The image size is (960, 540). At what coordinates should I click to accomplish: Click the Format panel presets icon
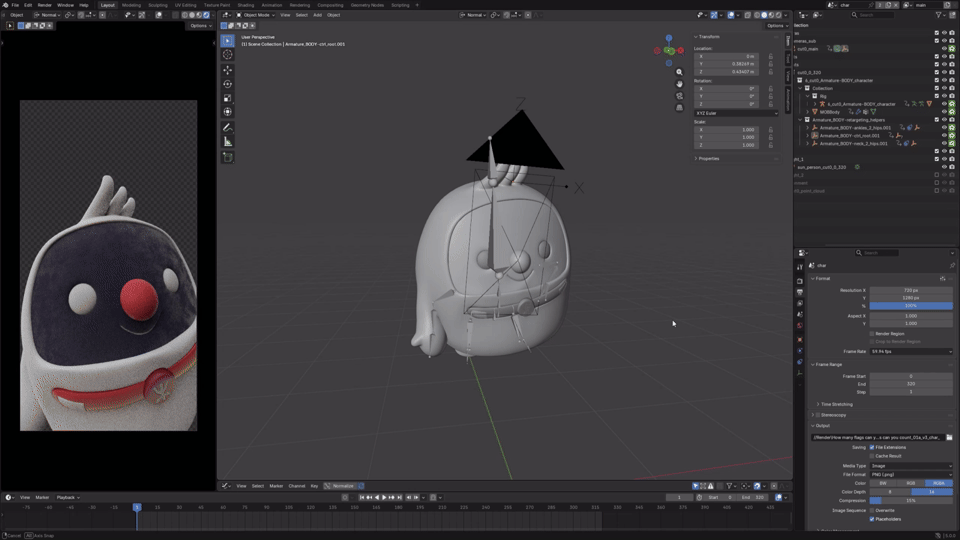942,279
